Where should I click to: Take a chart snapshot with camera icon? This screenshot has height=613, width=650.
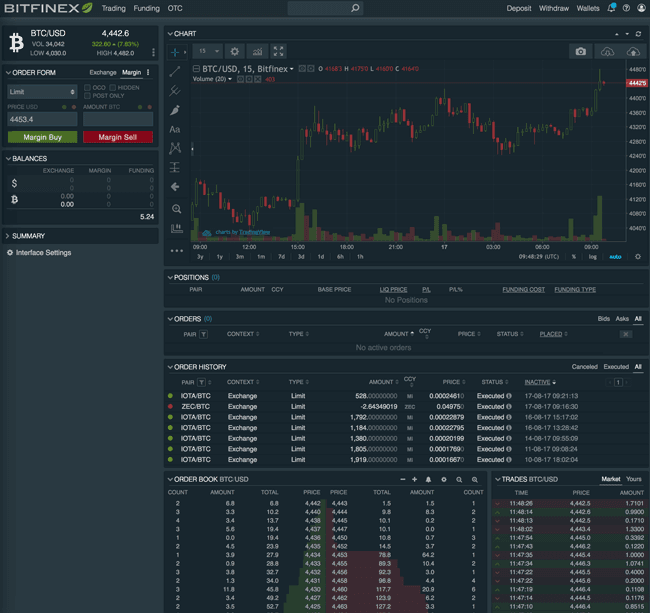click(x=581, y=51)
